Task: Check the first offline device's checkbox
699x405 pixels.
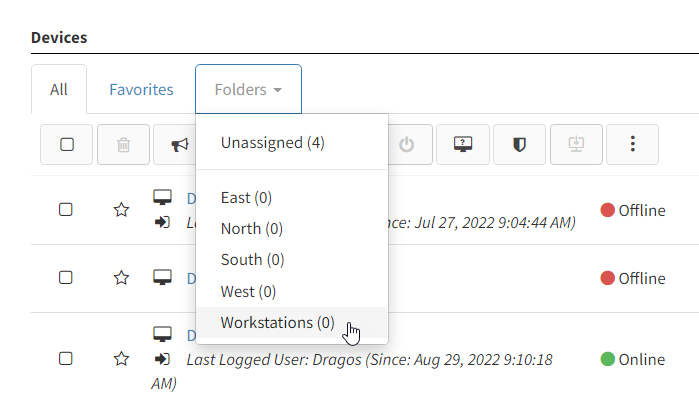Action: tap(66, 210)
